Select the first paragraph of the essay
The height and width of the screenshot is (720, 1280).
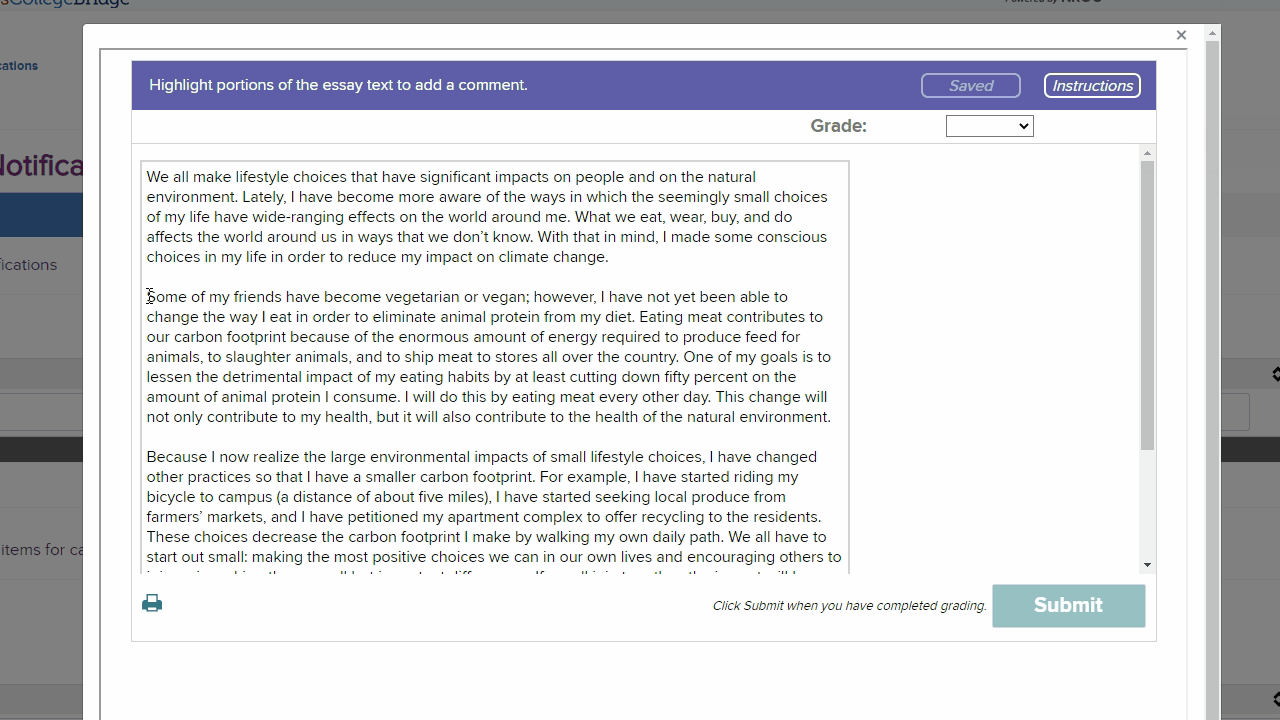click(x=486, y=216)
